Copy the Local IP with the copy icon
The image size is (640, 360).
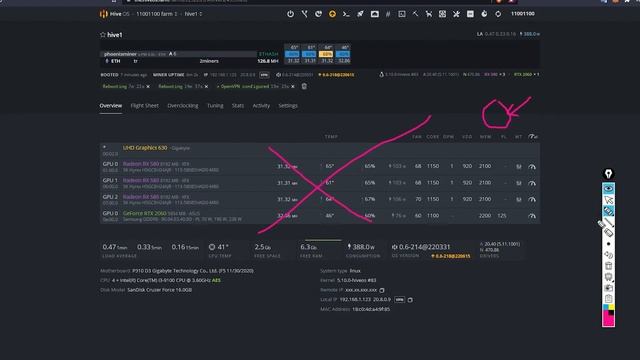click(410, 300)
